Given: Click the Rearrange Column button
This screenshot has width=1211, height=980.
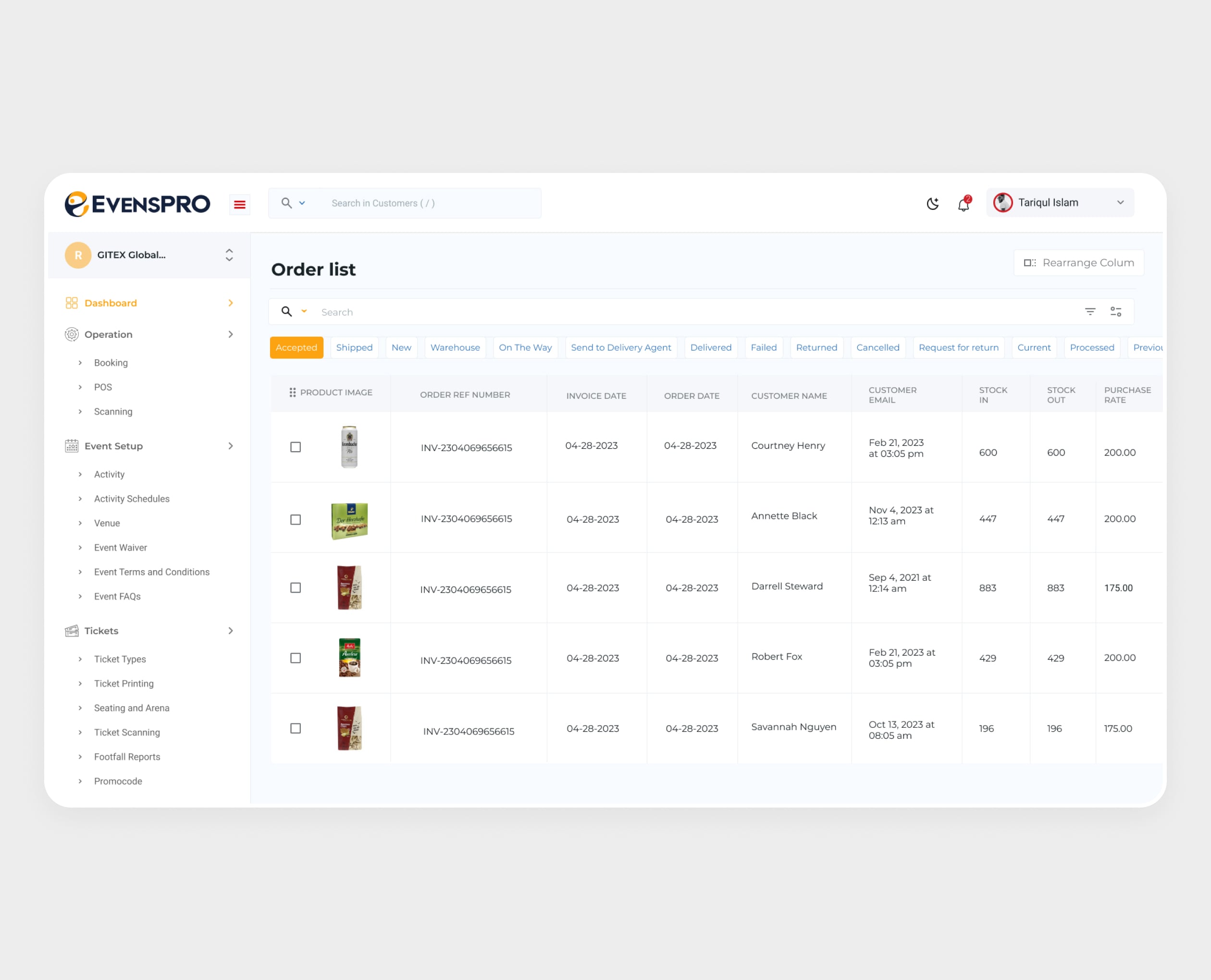Looking at the screenshot, I should (1078, 262).
